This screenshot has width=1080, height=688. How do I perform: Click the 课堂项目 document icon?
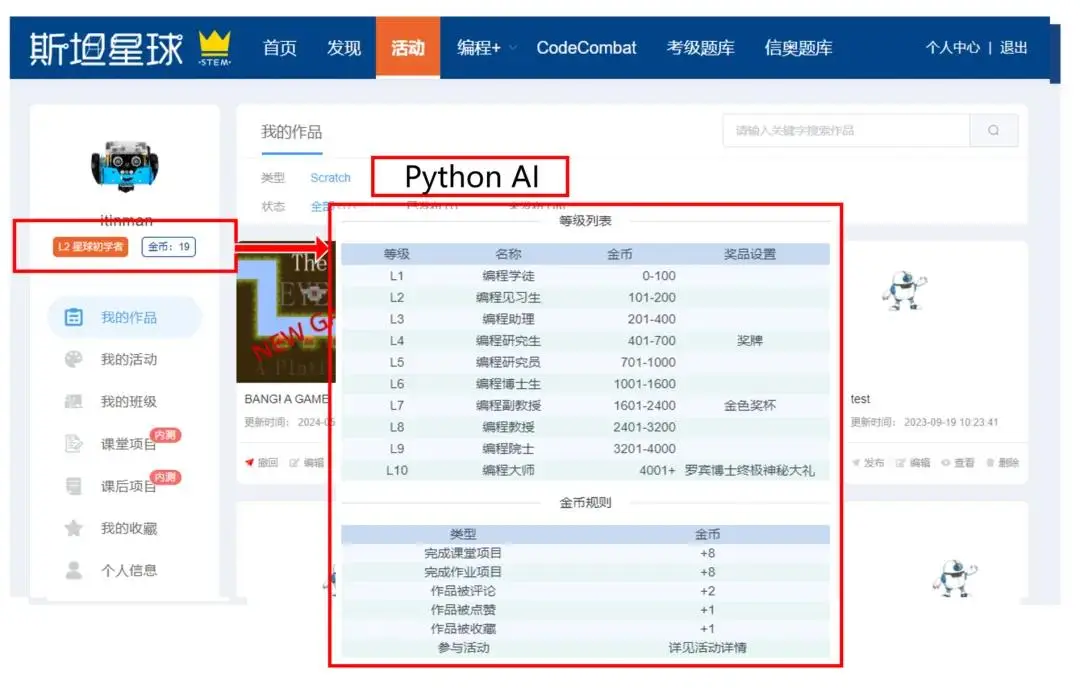coord(74,444)
